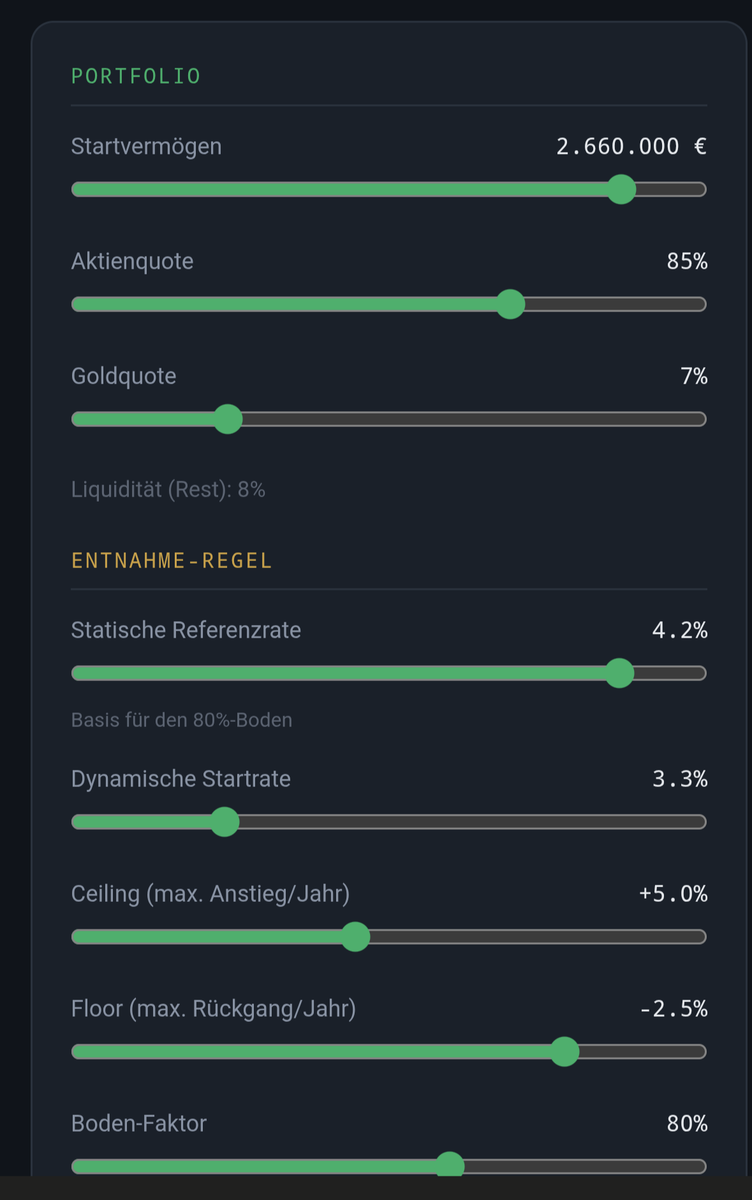Click the Boden-Faktor slider handle
752x1200 pixels.
(450, 1165)
